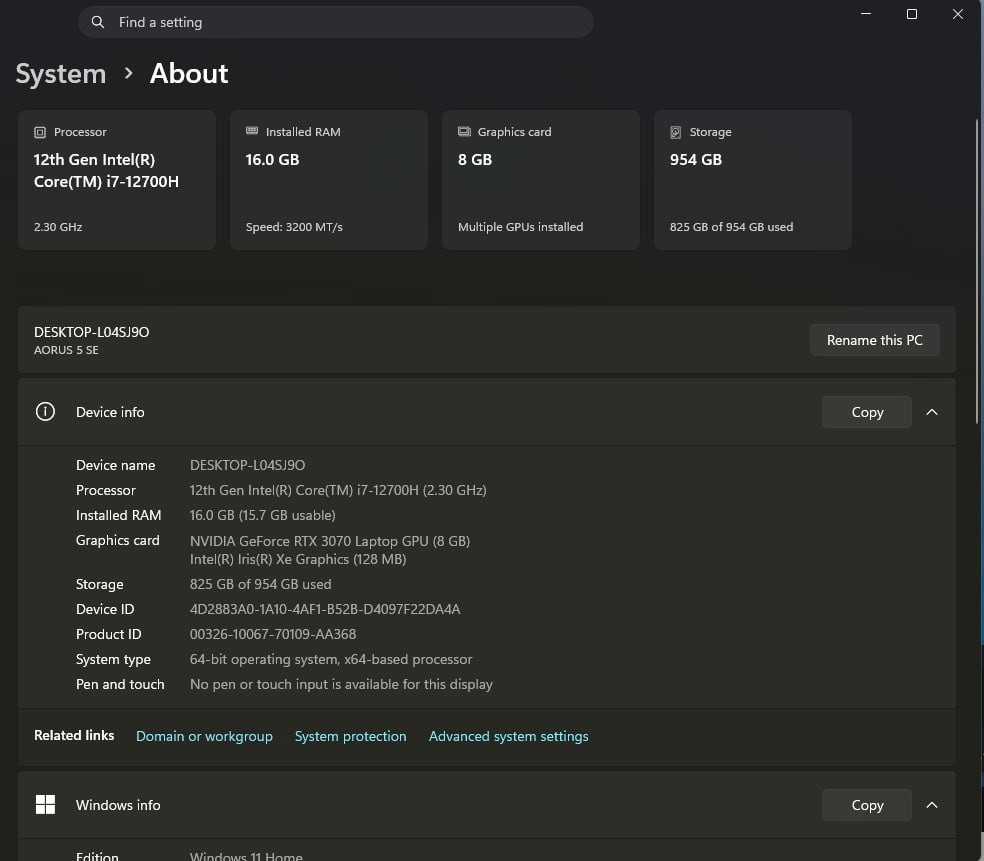Click the AORUS 5 SE model text
This screenshot has height=861, width=984.
[66, 350]
